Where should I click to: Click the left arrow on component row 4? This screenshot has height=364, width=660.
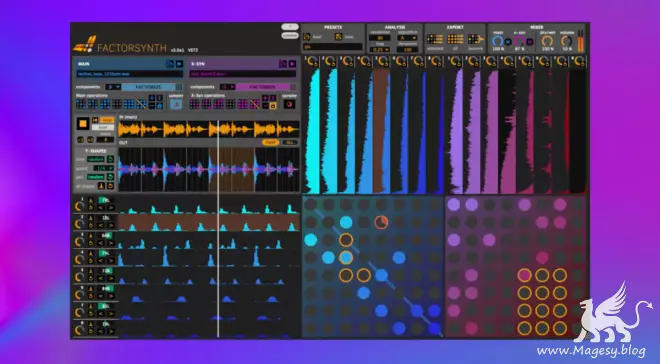[101, 260]
